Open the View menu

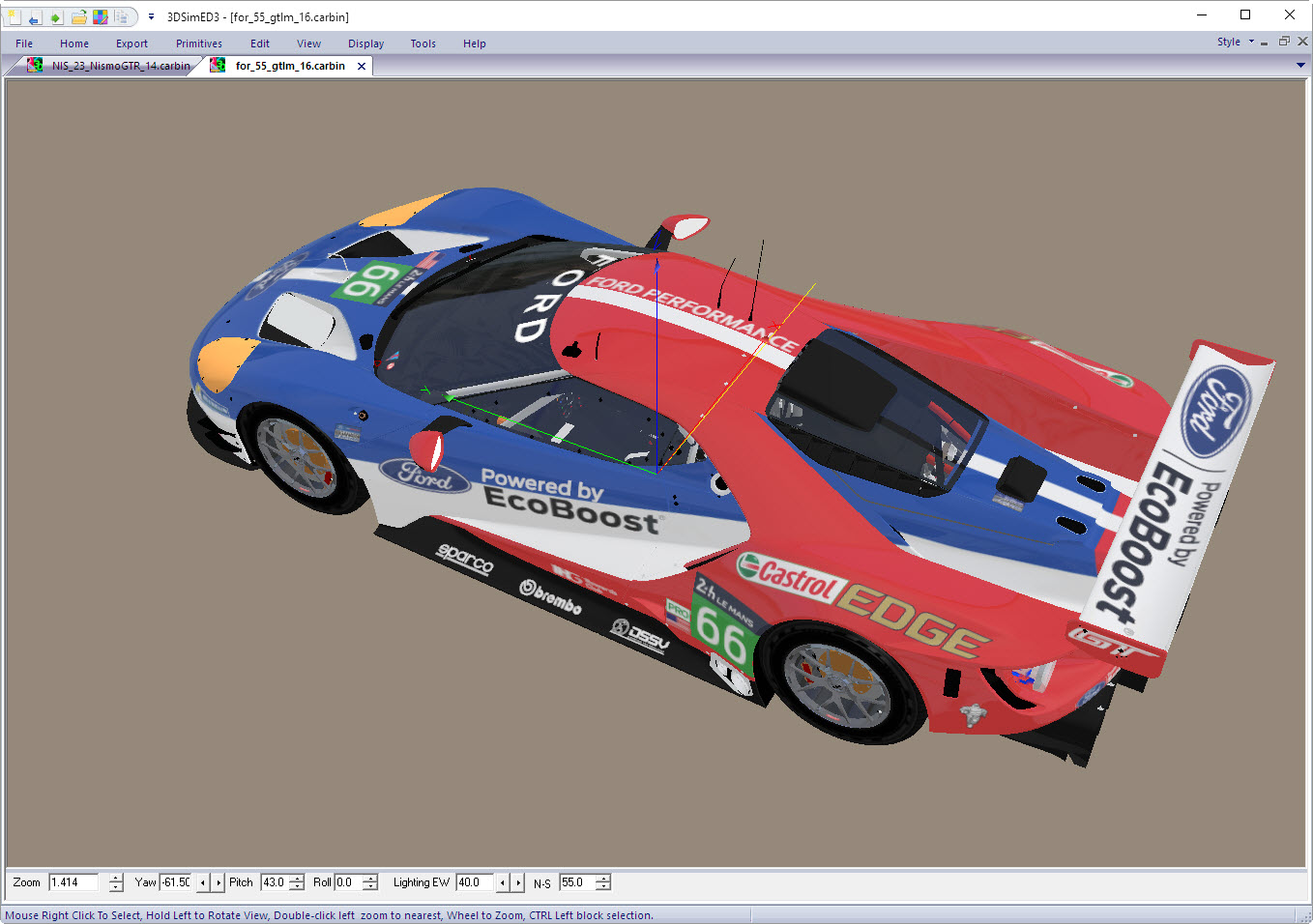pos(309,43)
